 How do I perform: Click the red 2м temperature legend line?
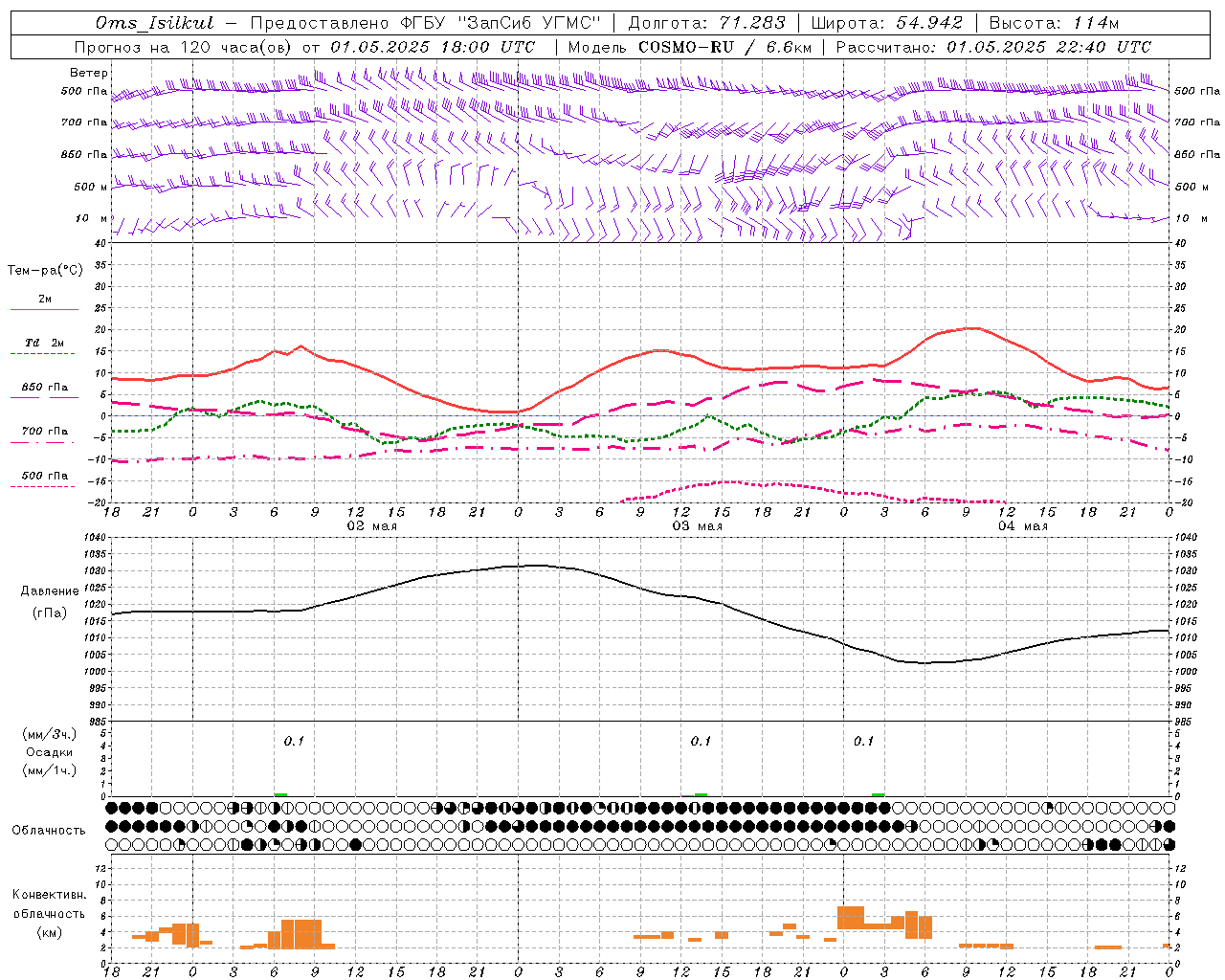pyautogui.click(x=44, y=309)
